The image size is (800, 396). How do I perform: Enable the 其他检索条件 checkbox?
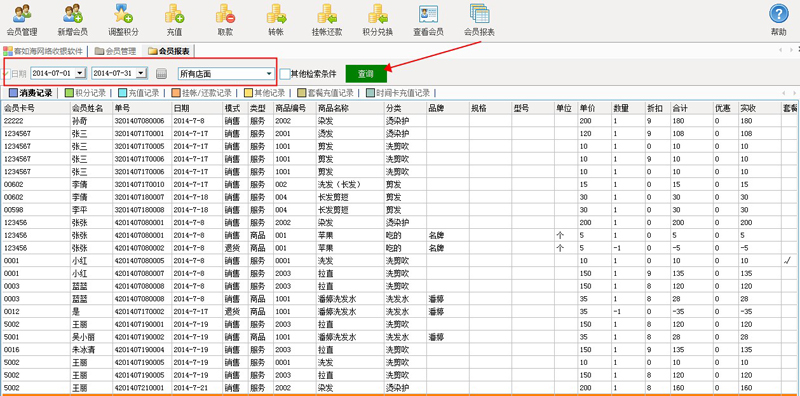coord(285,73)
